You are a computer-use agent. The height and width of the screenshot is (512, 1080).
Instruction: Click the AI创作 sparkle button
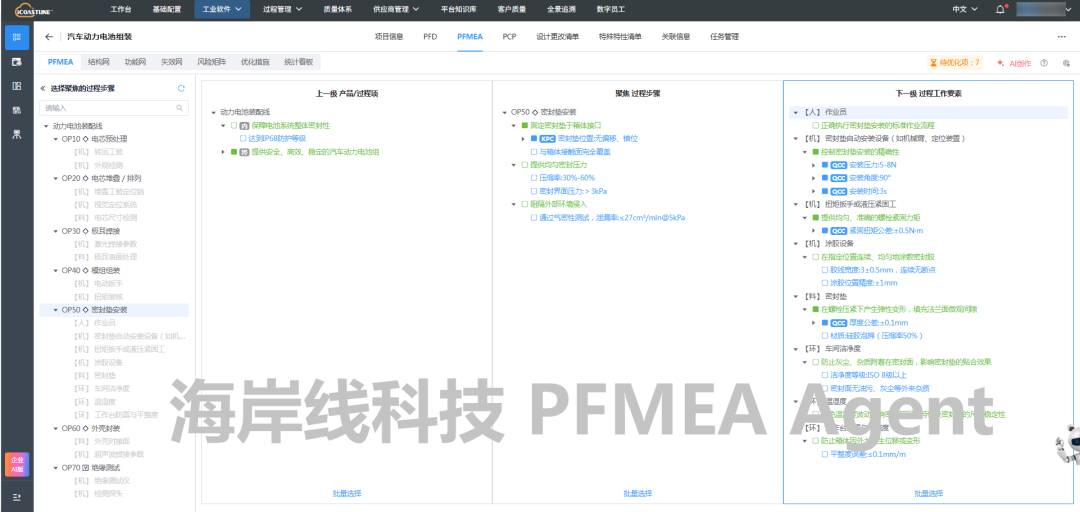click(x=1013, y=63)
